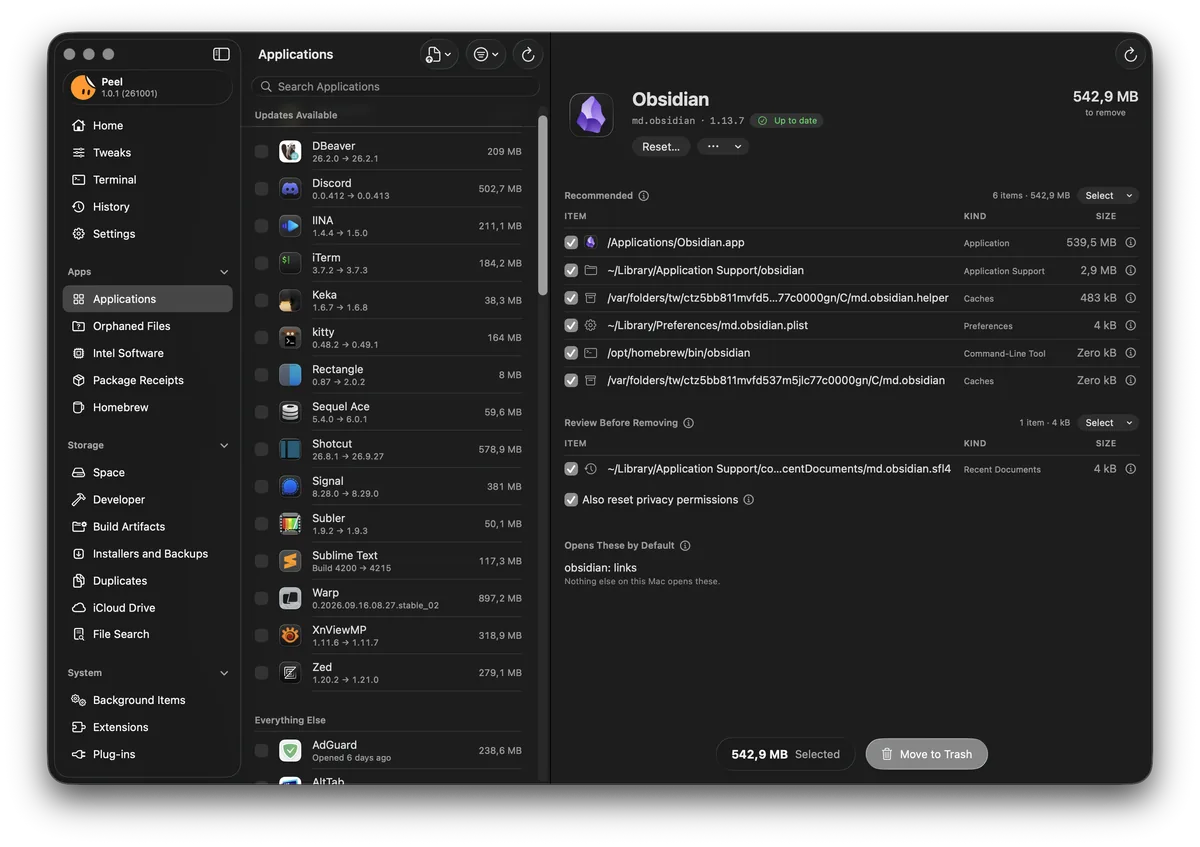Open Background Items under System
Image resolution: width=1200 pixels, height=847 pixels.
tap(147, 700)
